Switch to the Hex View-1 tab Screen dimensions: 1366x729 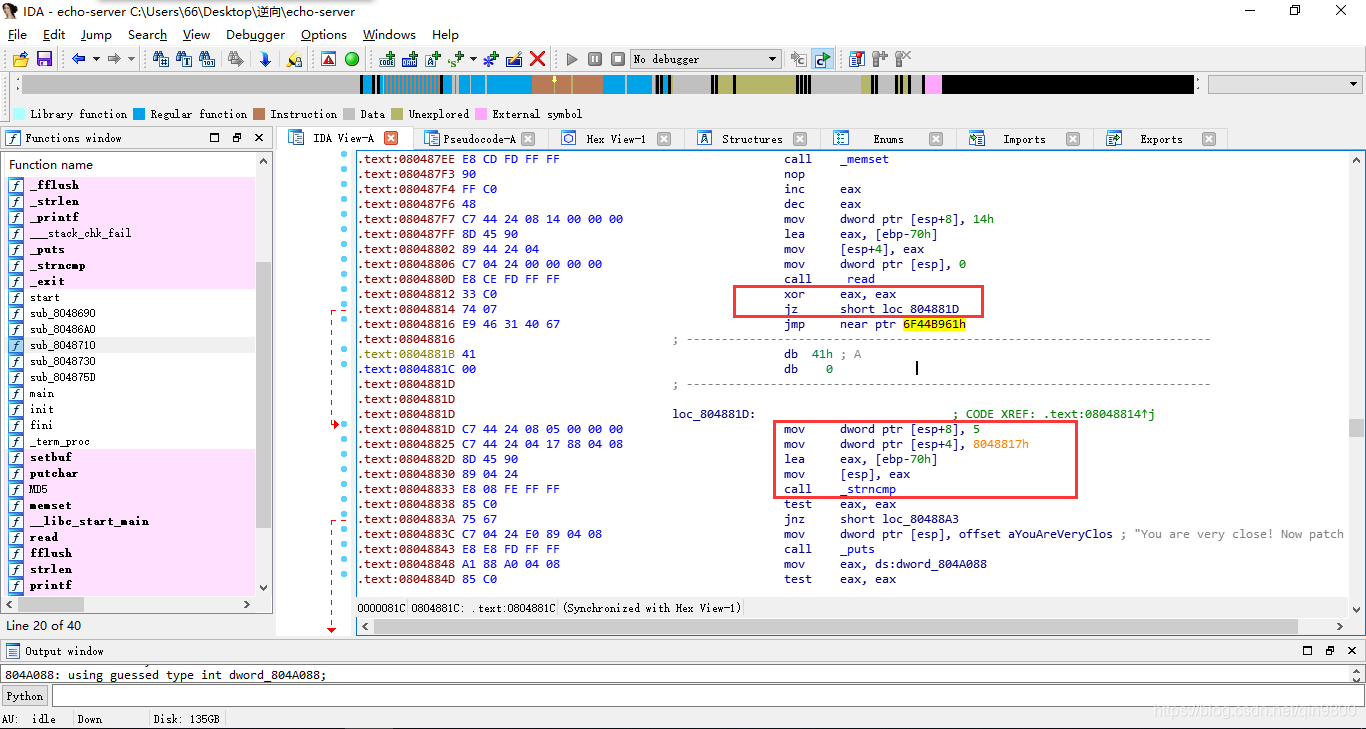pos(615,139)
